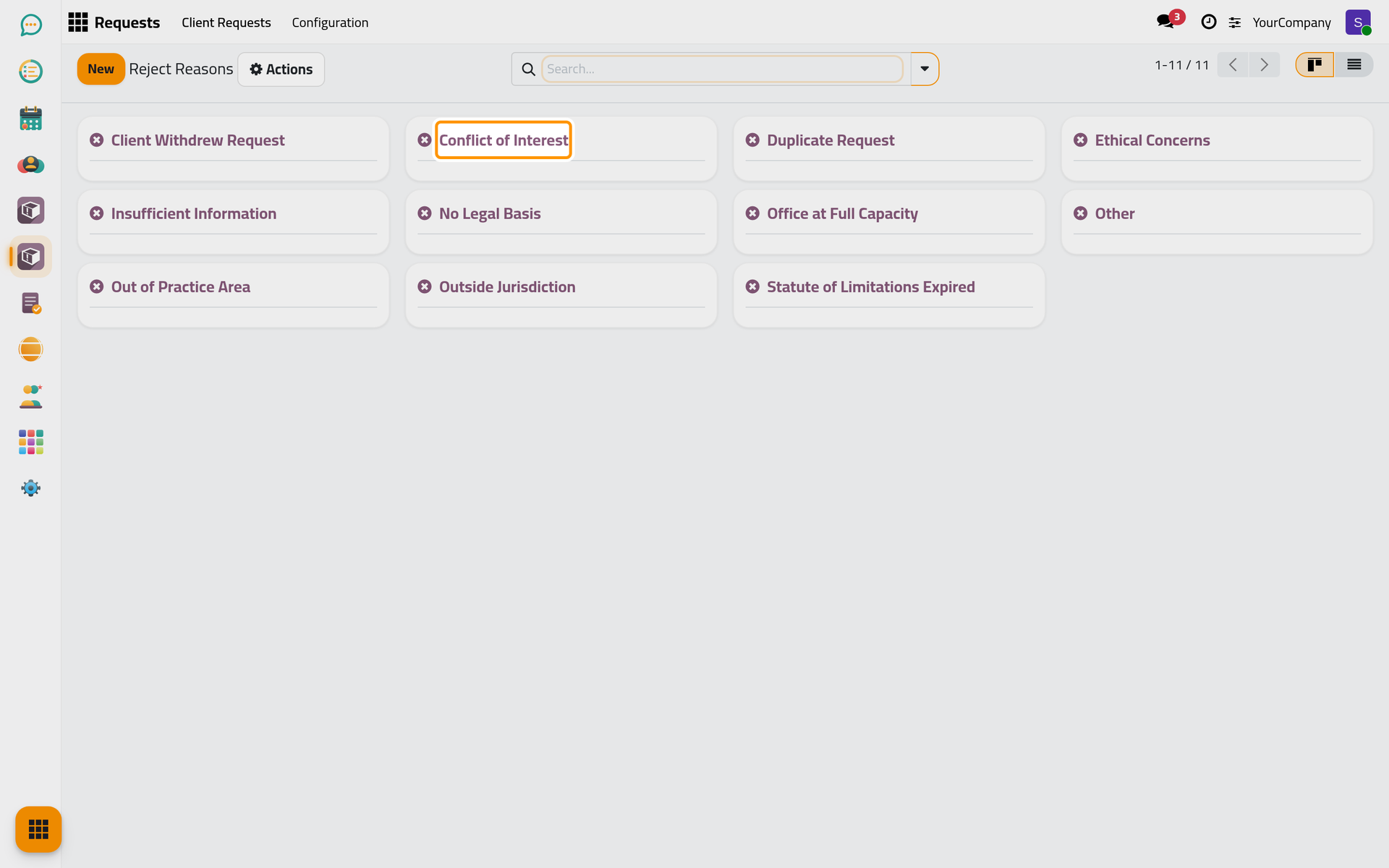Open the Actions dropdown menu
1389x868 pixels.
281,69
